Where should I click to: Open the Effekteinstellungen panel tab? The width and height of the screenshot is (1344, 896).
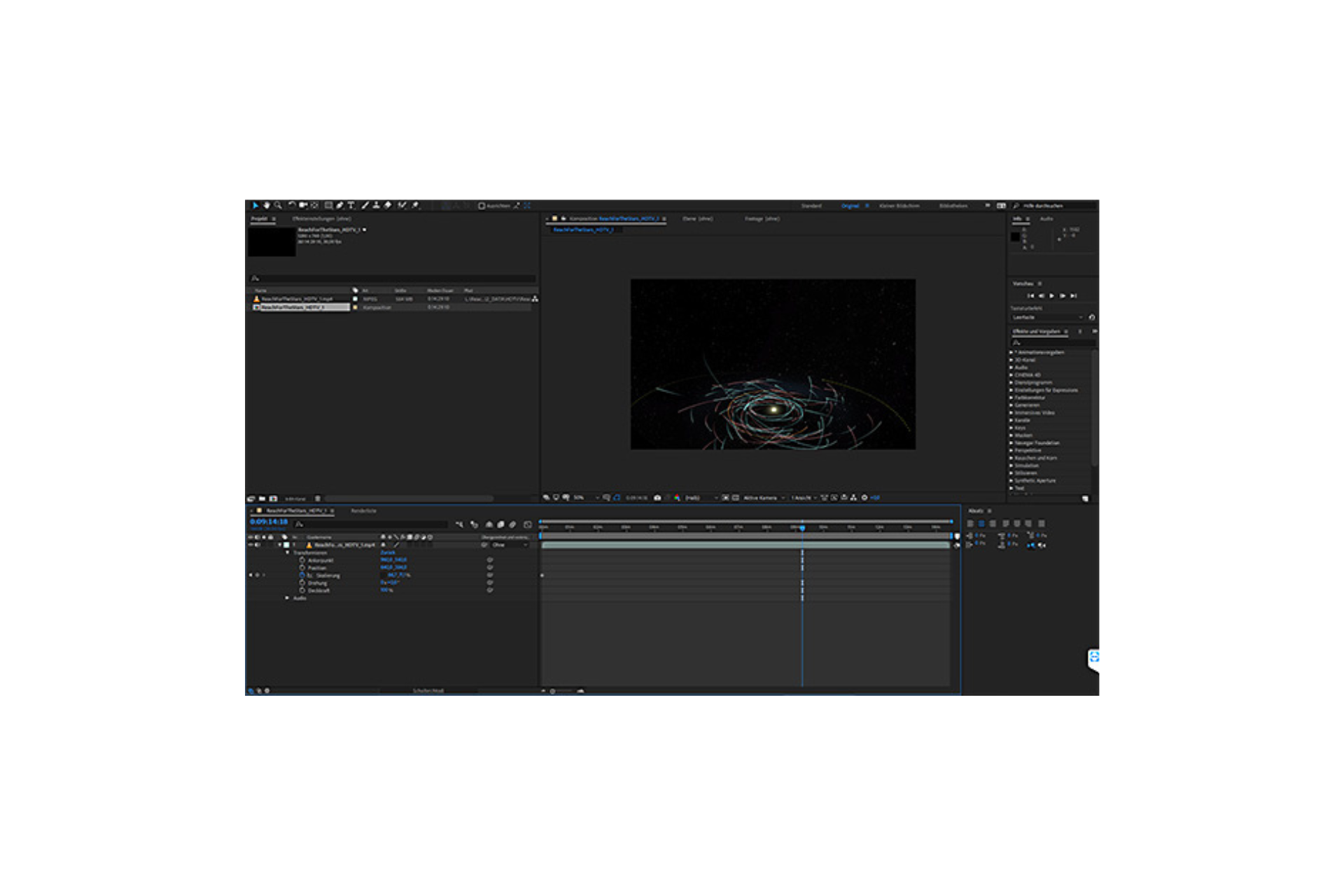(x=321, y=219)
